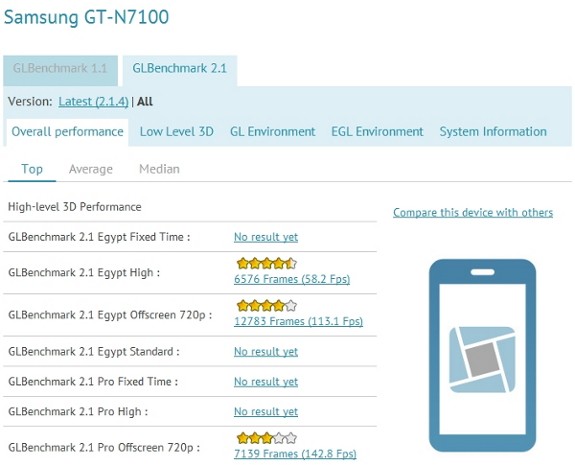Open the Overall performance tab

pos(67,132)
